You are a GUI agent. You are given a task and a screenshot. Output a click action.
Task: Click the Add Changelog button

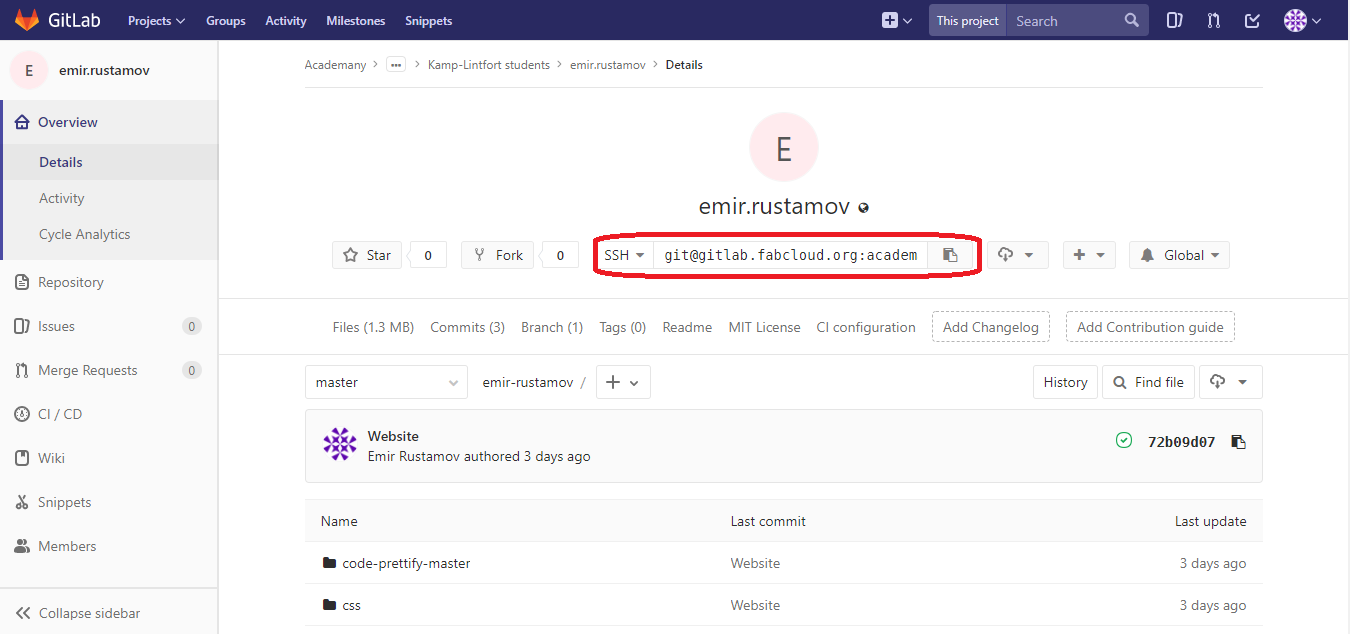coord(991,327)
